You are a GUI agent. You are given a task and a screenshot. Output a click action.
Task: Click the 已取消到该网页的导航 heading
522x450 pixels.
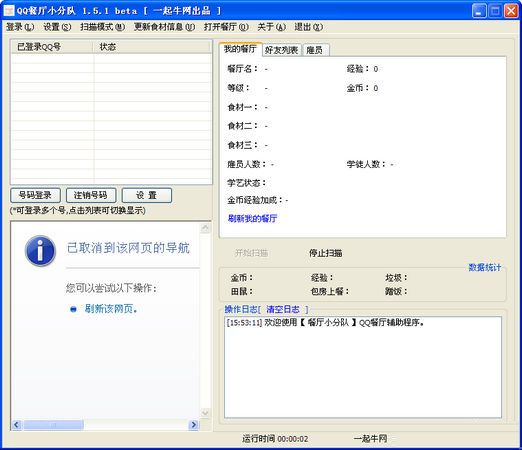click(x=128, y=248)
